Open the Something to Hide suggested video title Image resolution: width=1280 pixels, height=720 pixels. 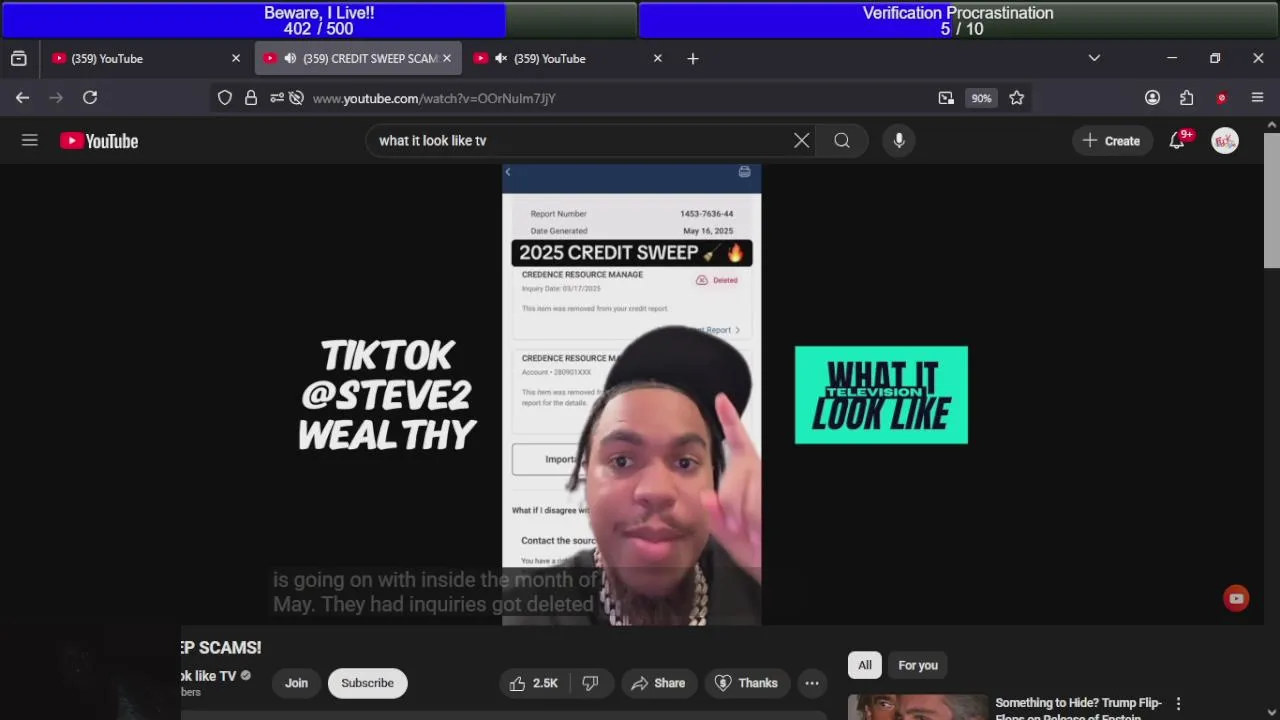pyautogui.click(x=1078, y=709)
